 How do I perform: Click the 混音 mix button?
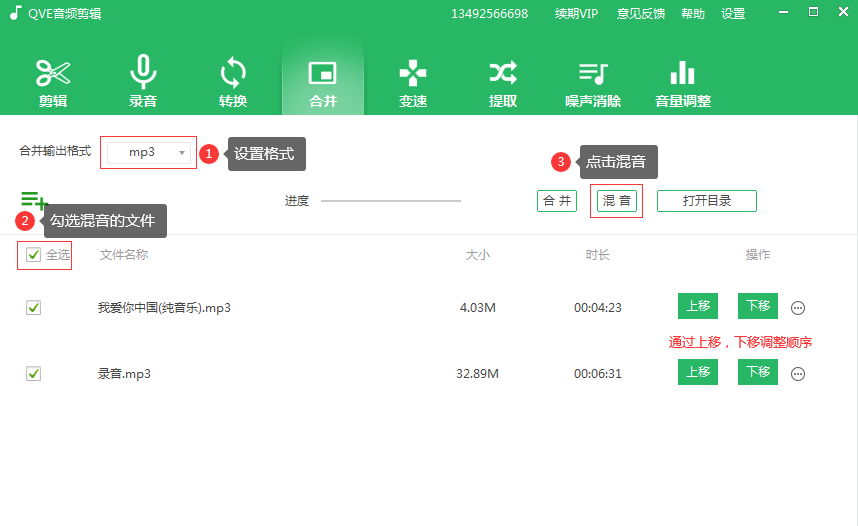(617, 201)
